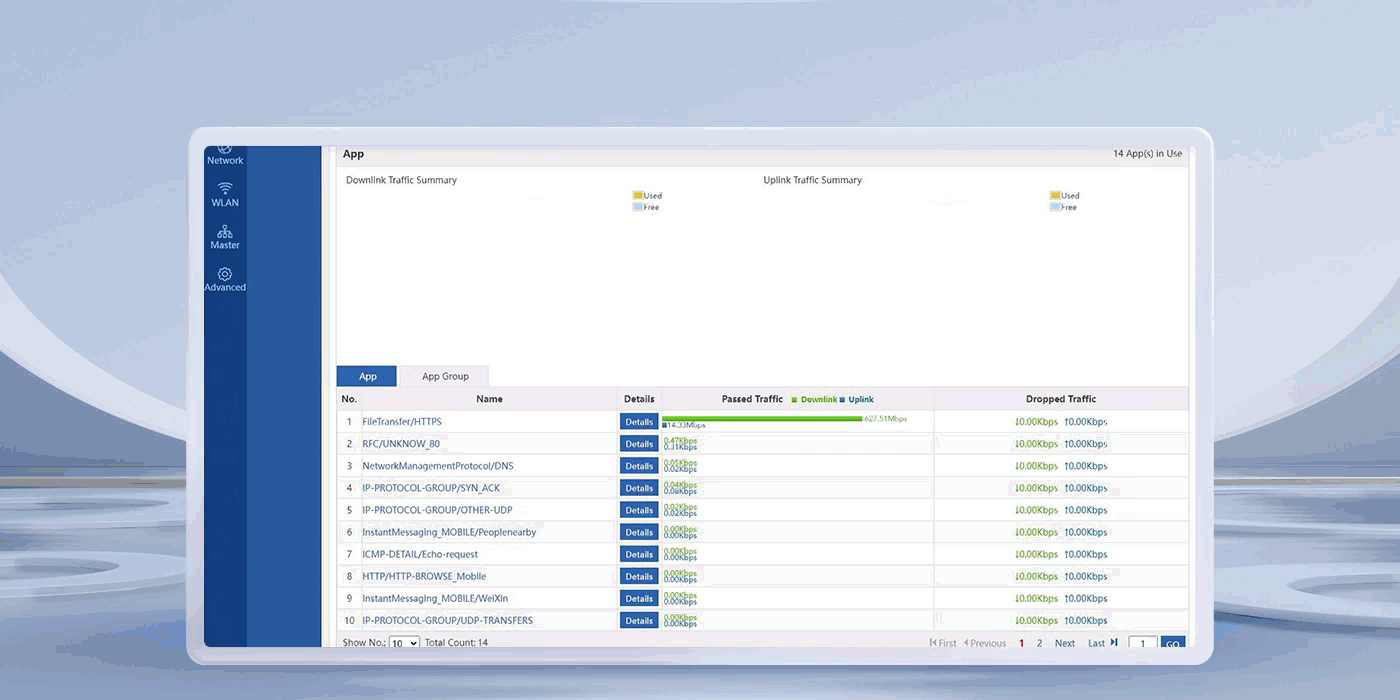Click the GO page button
Image resolution: width=1400 pixels, height=700 pixels.
point(1173,643)
